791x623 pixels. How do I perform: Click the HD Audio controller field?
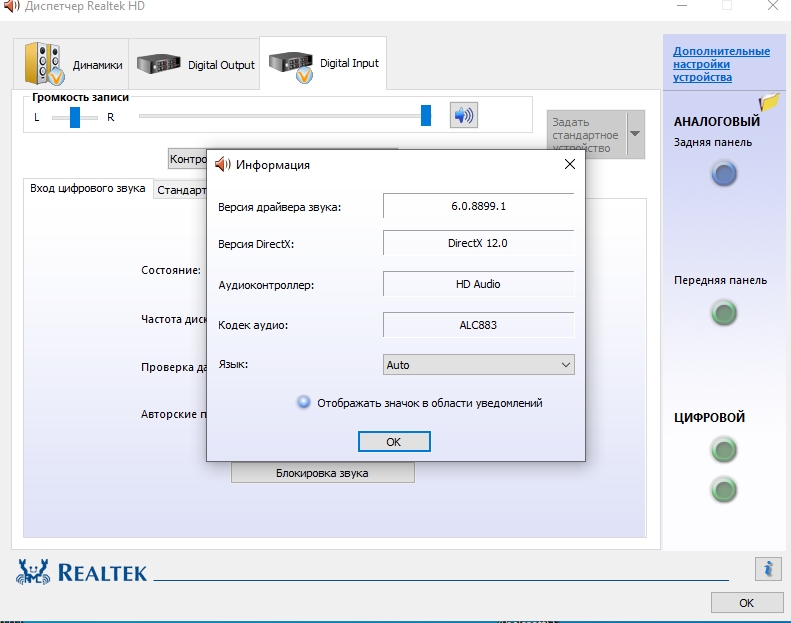(478, 284)
